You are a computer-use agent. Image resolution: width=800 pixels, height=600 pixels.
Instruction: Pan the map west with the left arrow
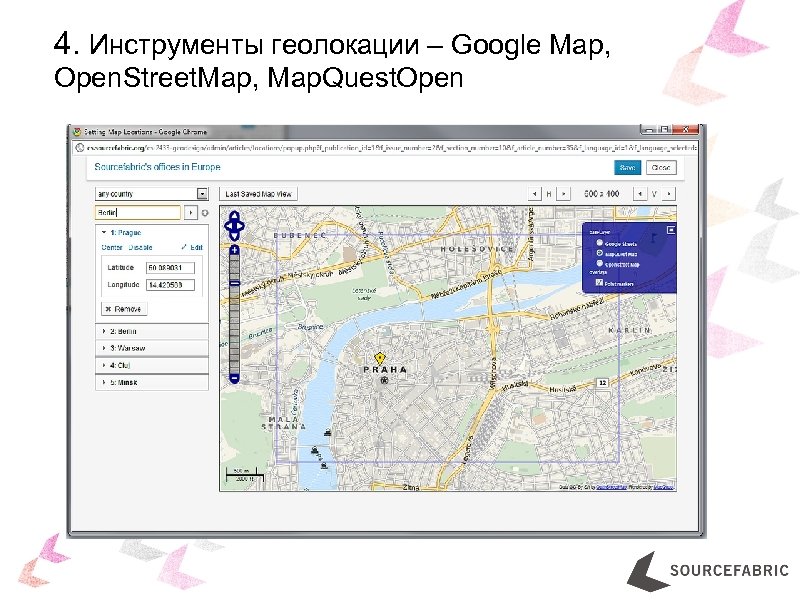click(x=228, y=226)
